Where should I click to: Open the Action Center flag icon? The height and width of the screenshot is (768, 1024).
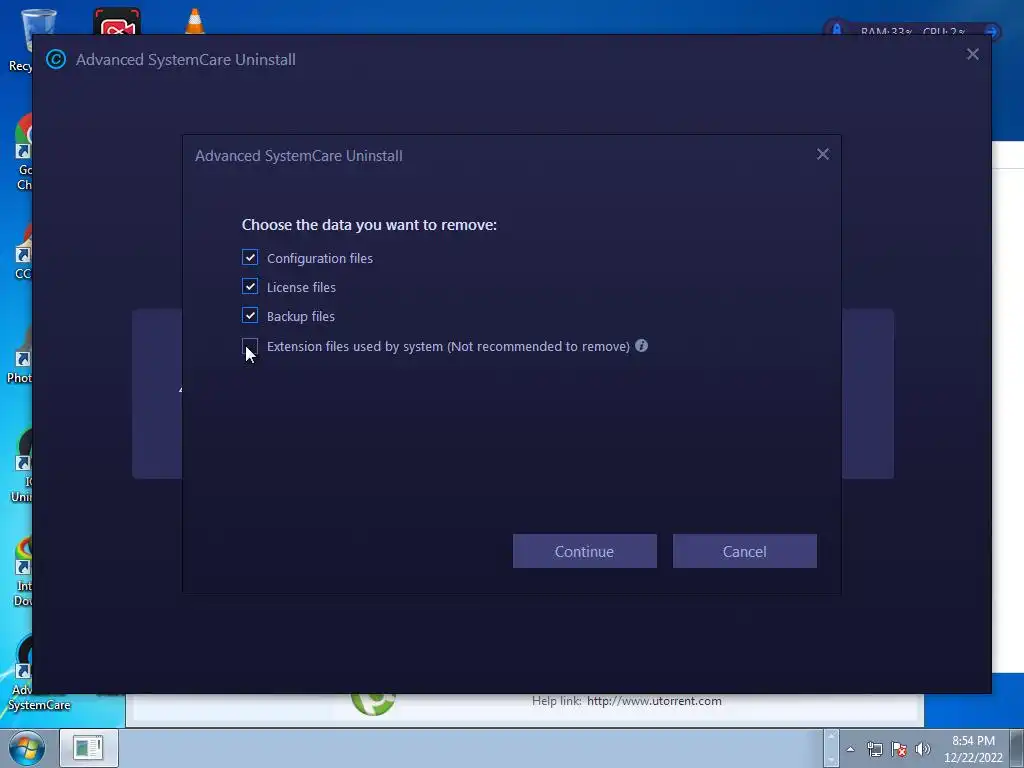(x=899, y=749)
